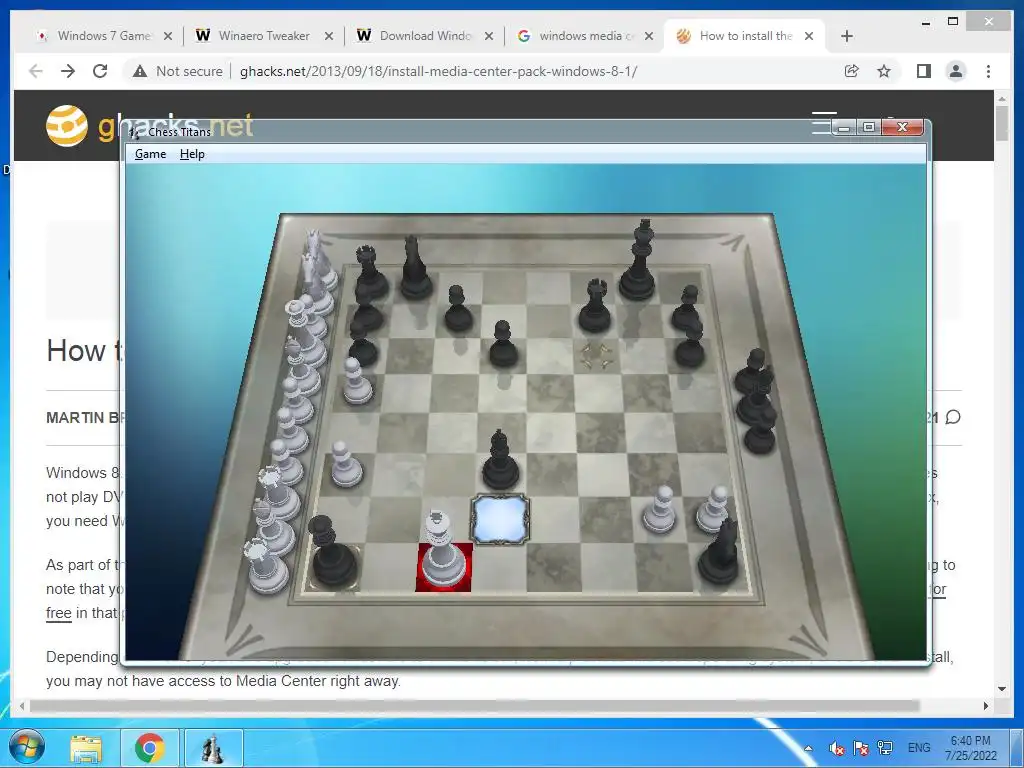Click the black knight next to top-left rook
Image resolution: width=1024 pixels, height=768 pixels.
(415, 268)
